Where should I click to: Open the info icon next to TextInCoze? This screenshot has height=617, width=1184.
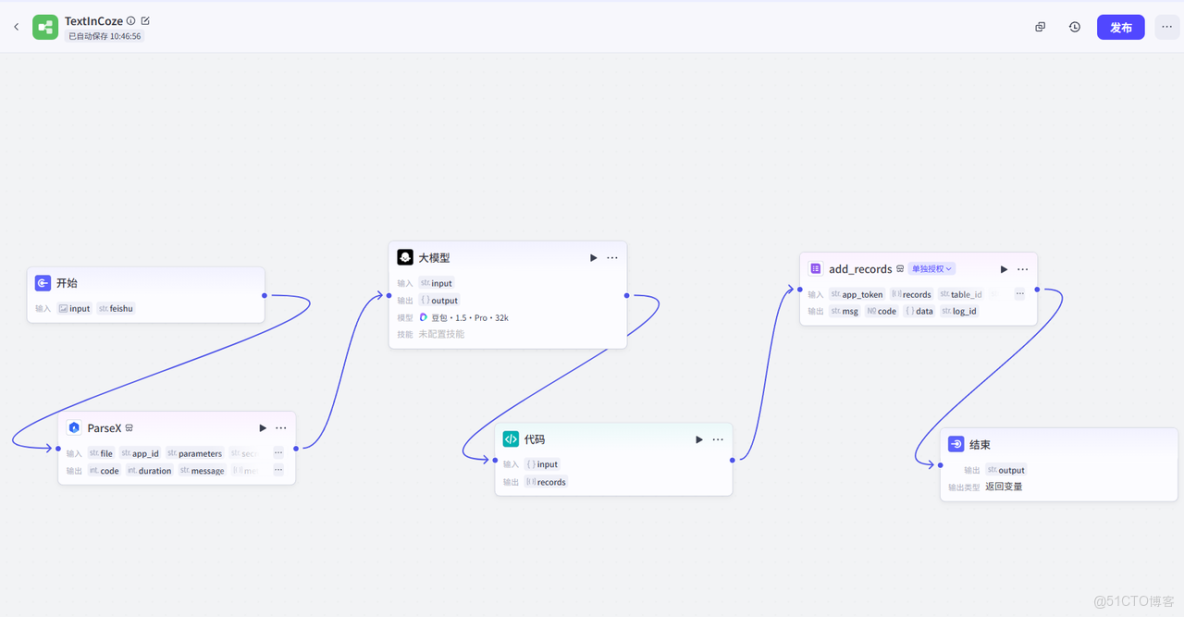131,20
